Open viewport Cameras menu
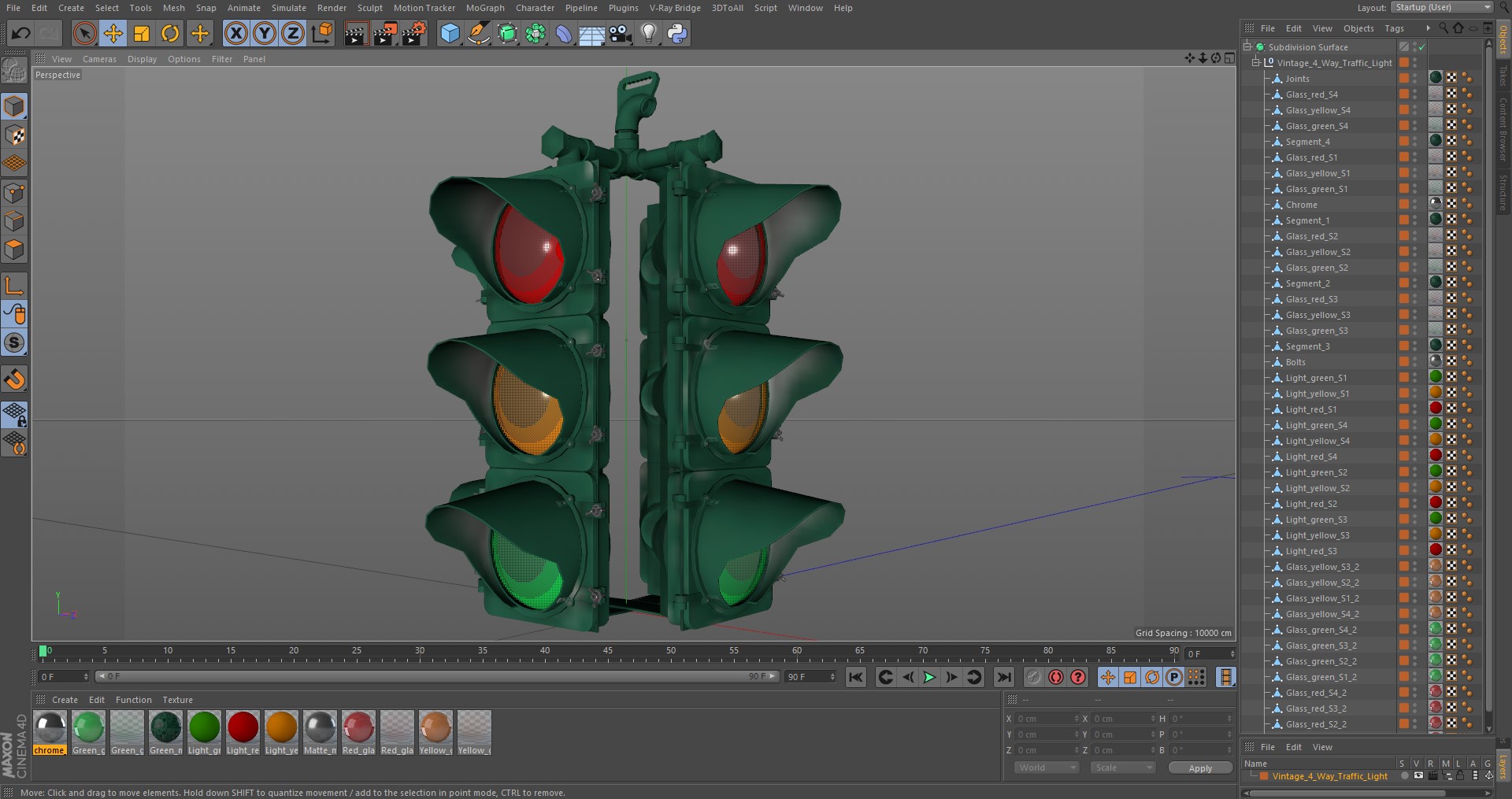The height and width of the screenshot is (799, 1512). 99,59
